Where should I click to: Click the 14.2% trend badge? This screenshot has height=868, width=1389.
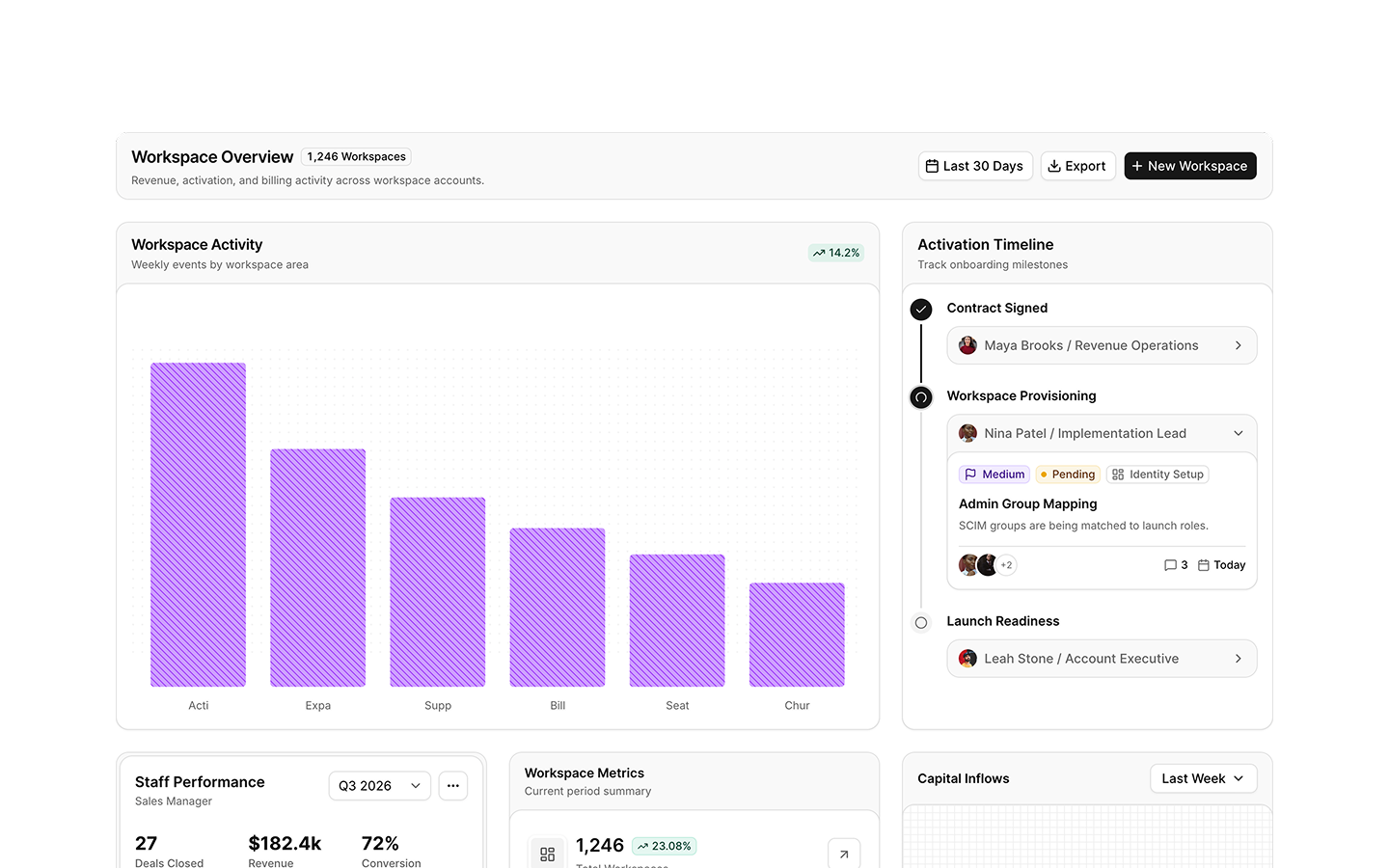pos(836,253)
